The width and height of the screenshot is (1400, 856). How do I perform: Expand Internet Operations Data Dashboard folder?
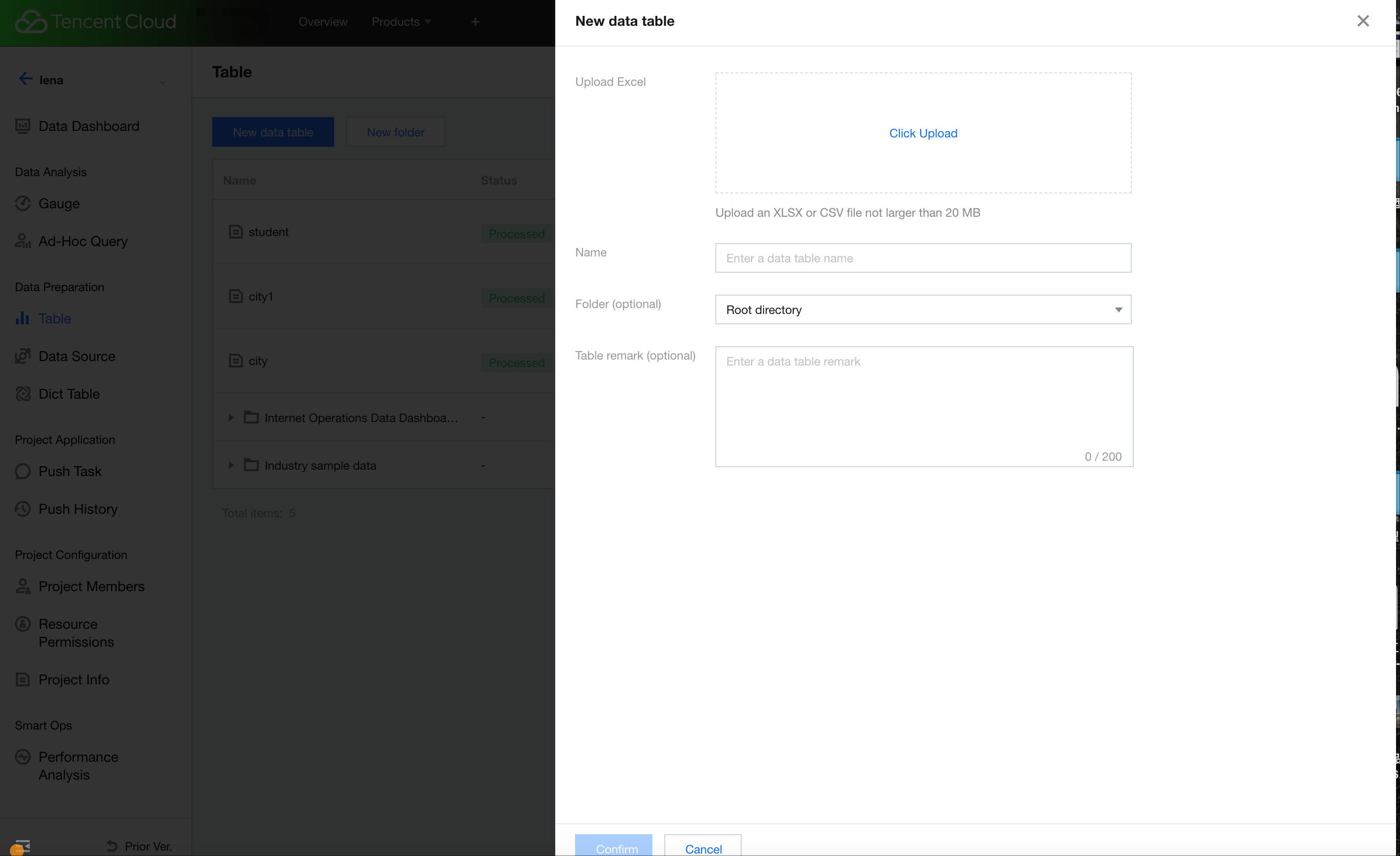coord(231,418)
